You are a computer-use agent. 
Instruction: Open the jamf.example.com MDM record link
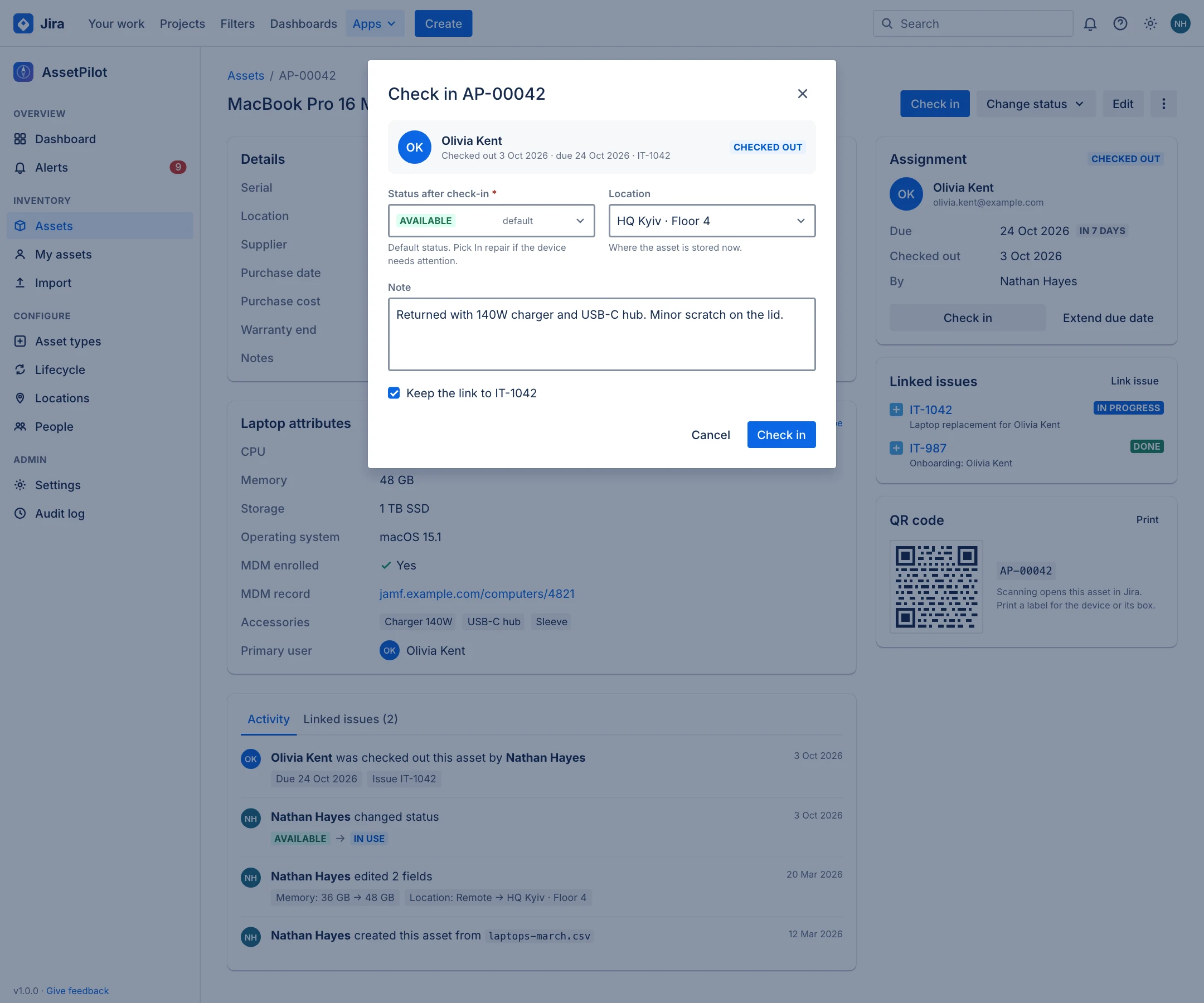[x=477, y=594]
